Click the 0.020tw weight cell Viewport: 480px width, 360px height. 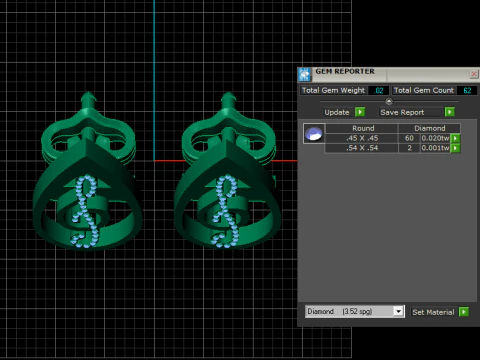click(435, 138)
